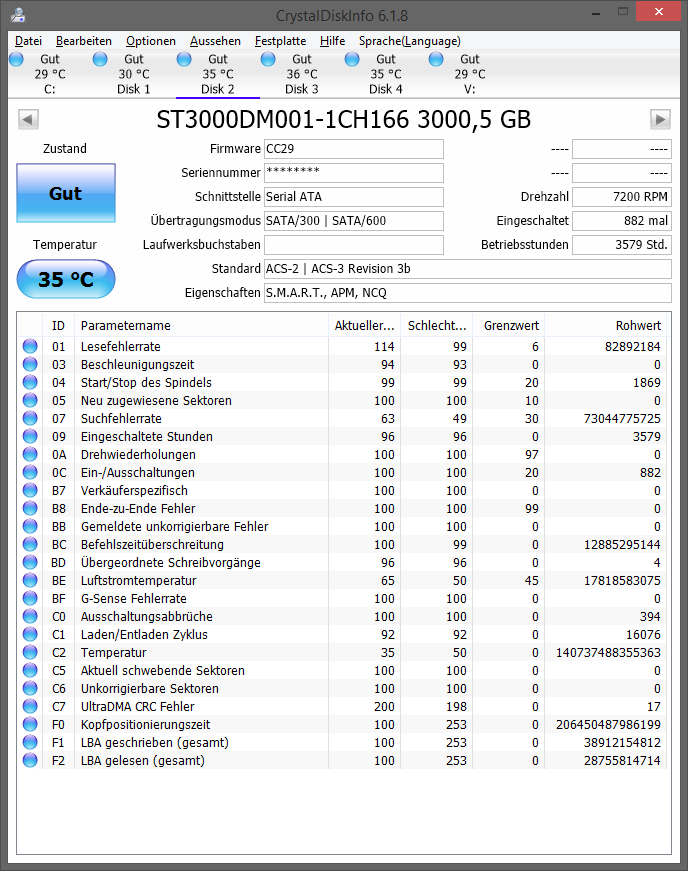Click the Betriebsstunden value 3579 Std.

622,244
